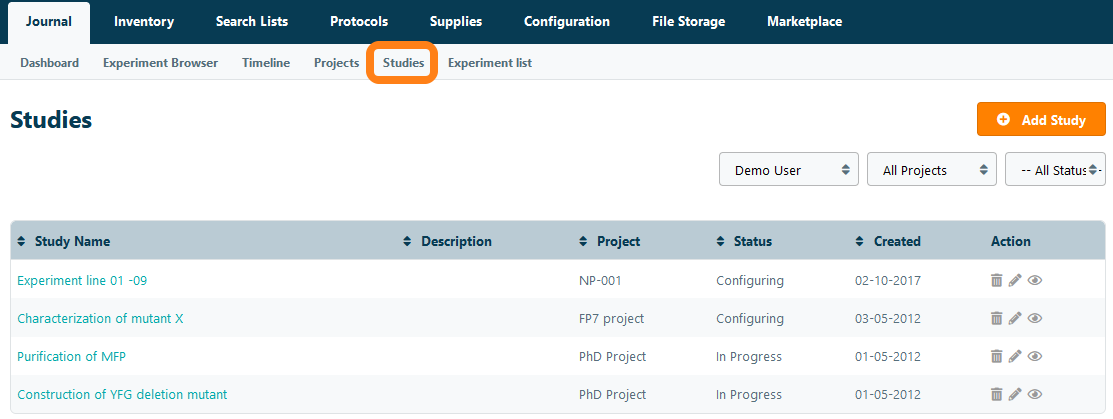This screenshot has height=419, width=1113.
Task: Click eye icon for Characterization of mutant X
Action: tap(1035, 319)
